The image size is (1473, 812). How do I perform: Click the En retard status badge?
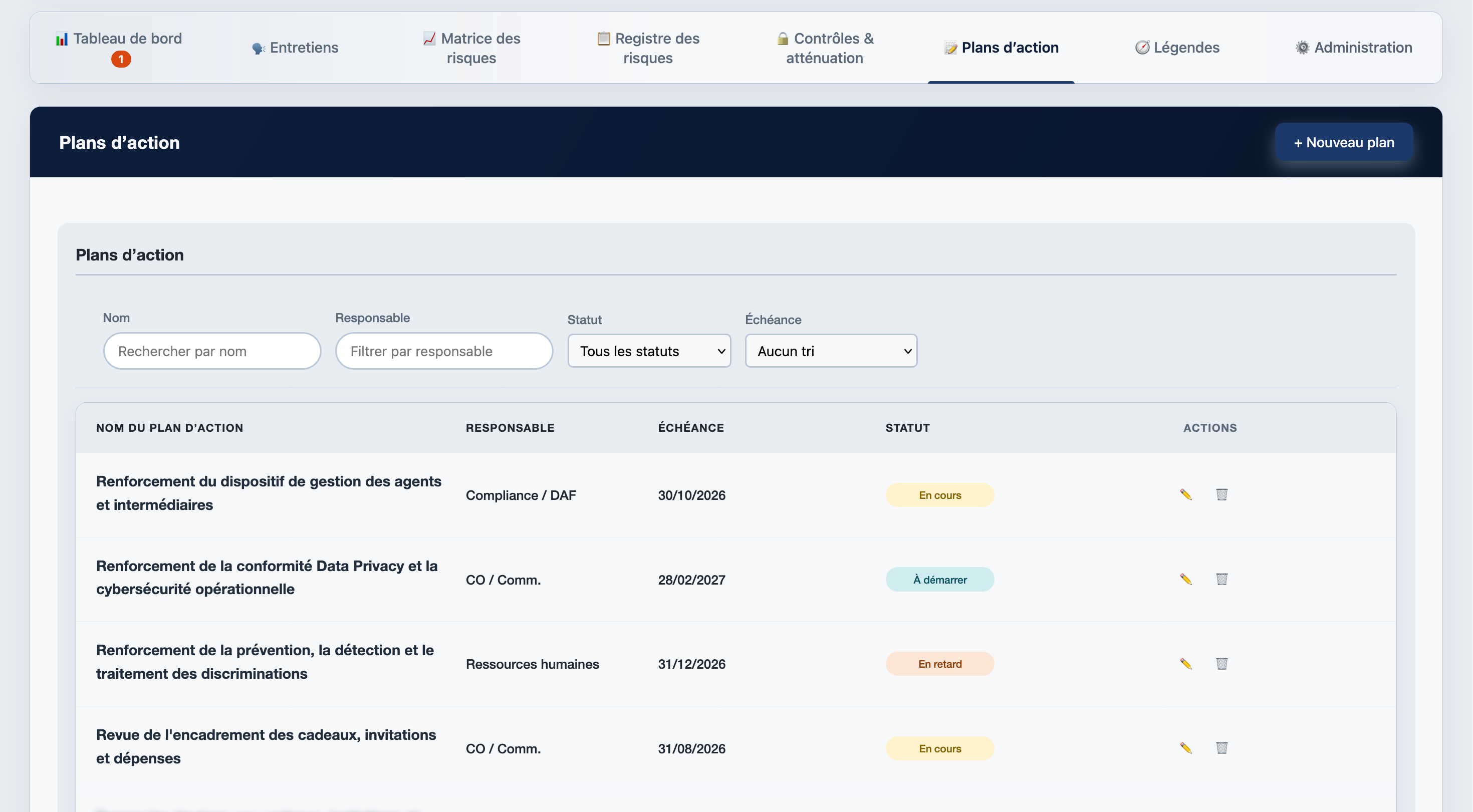pyautogui.click(x=940, y=664)
